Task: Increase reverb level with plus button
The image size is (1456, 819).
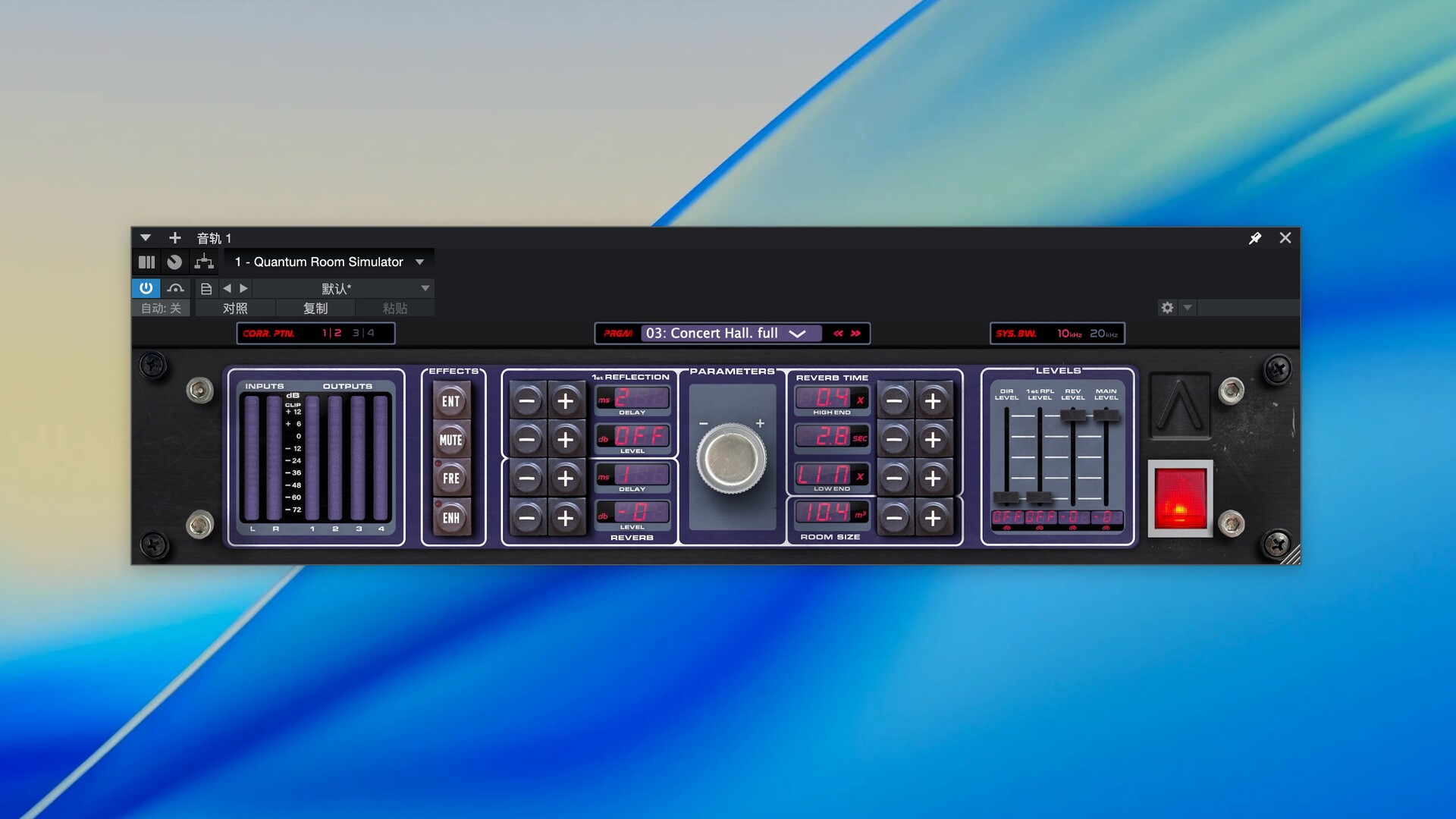Action: click(565, 518)
